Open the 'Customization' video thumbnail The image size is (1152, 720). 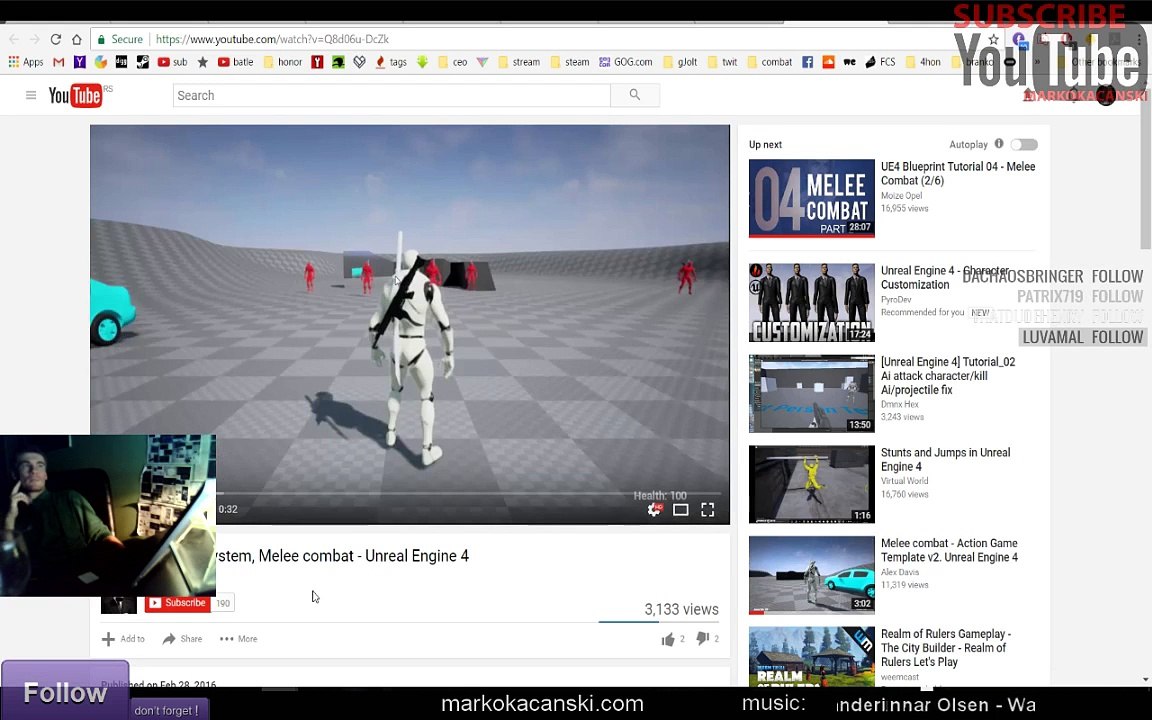(x=812, y=303)
